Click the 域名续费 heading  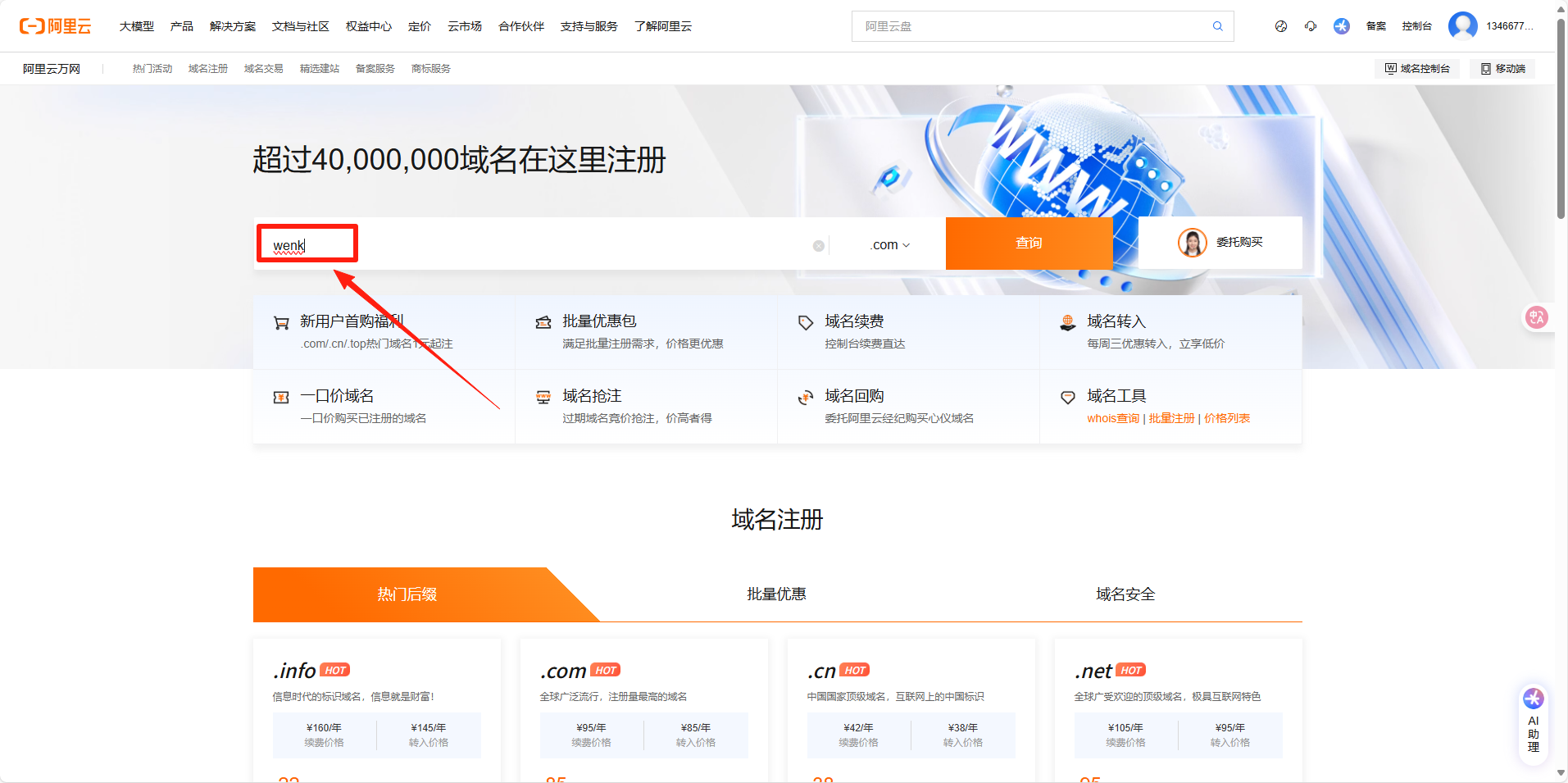[854, 321]
